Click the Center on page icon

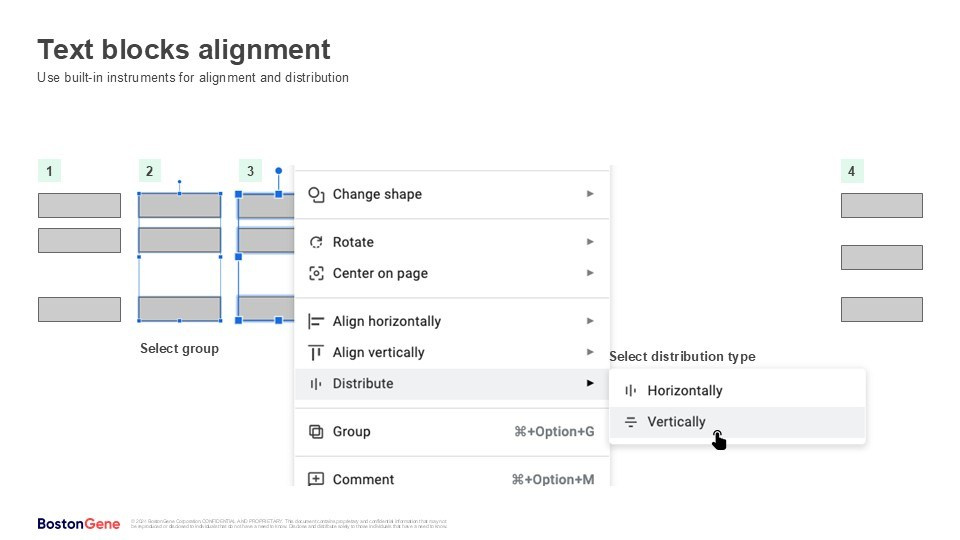pyautogui.click(x=316, y=273)
